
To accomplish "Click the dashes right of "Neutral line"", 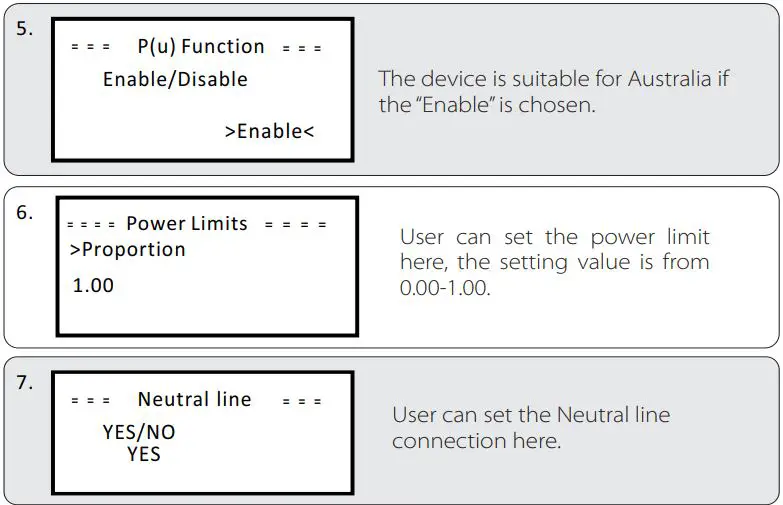I will [x=302, y=401].
